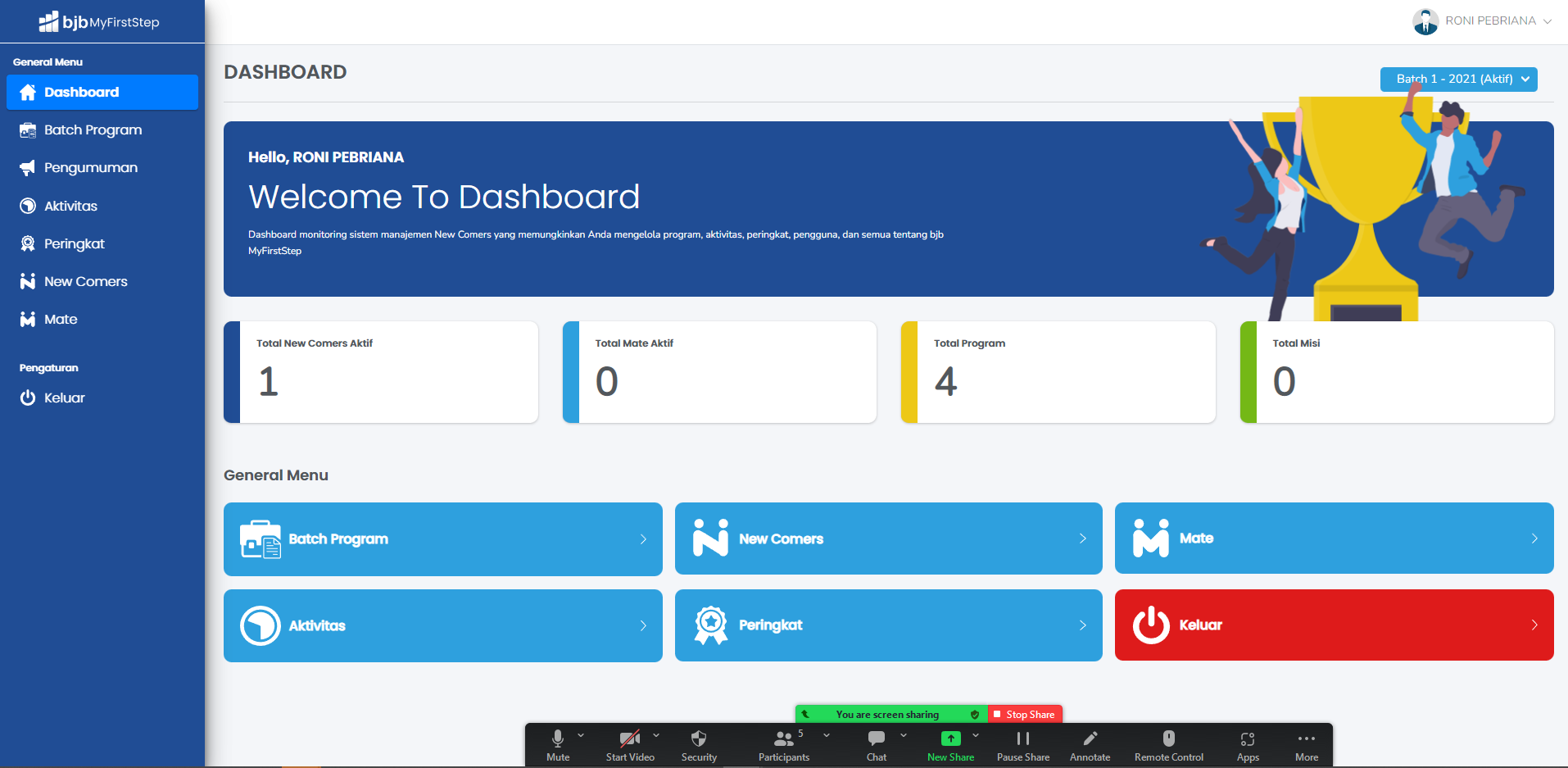Click the New Comers card N icon

pos(710,538)
